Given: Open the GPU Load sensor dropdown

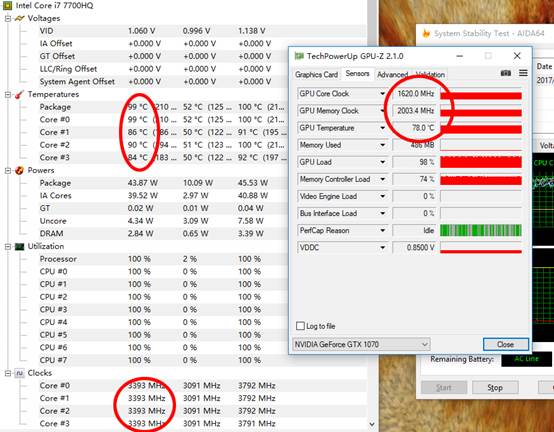Looking at the screenshot, I should point(382,162).
